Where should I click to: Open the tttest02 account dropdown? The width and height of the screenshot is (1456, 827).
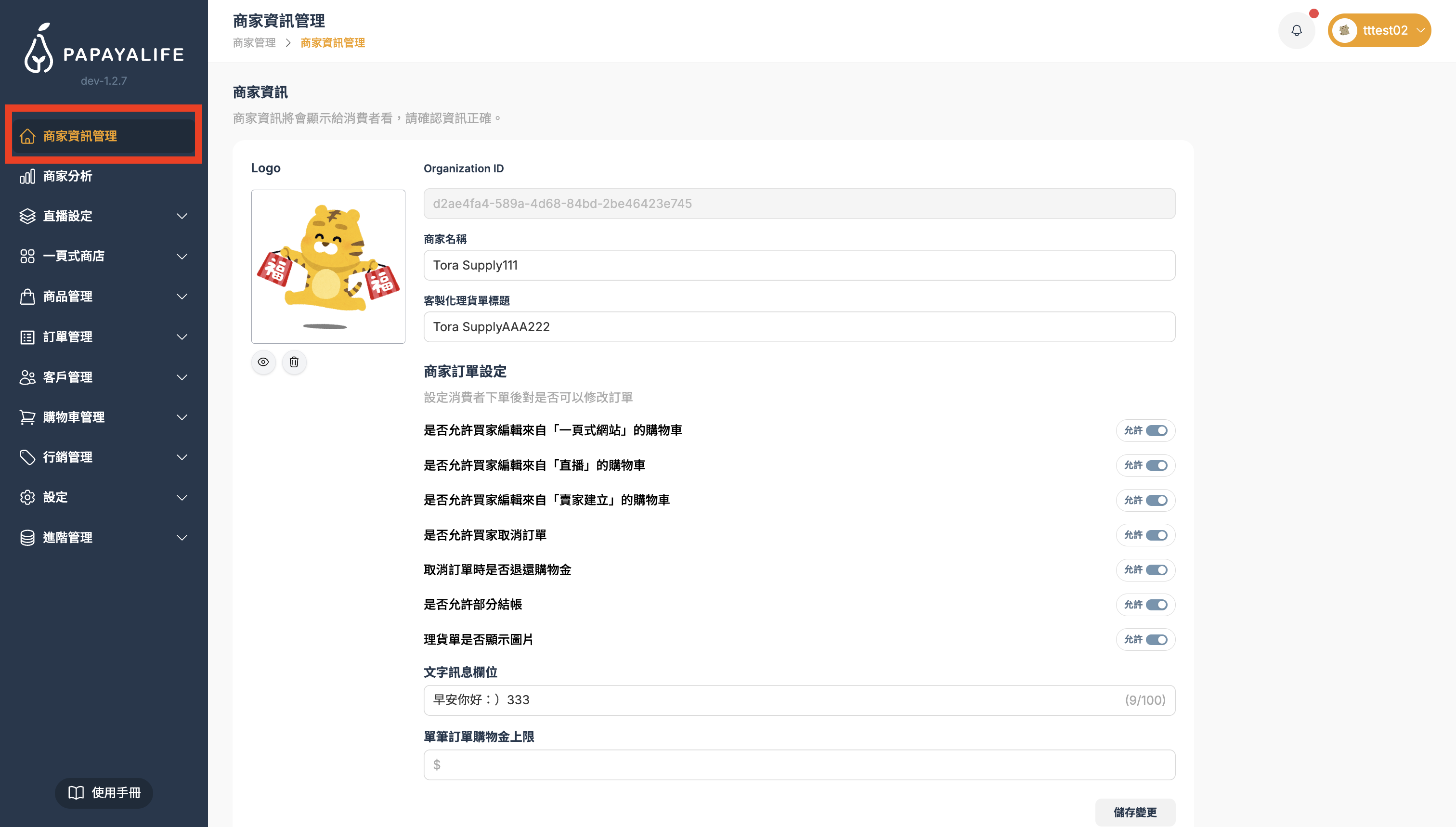click(x=1379, y=30)
